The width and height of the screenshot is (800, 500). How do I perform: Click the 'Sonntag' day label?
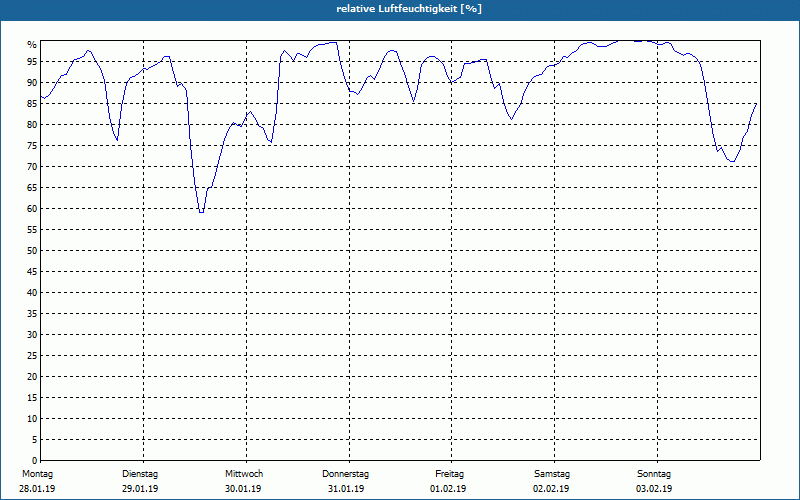[x=654, y=474]
